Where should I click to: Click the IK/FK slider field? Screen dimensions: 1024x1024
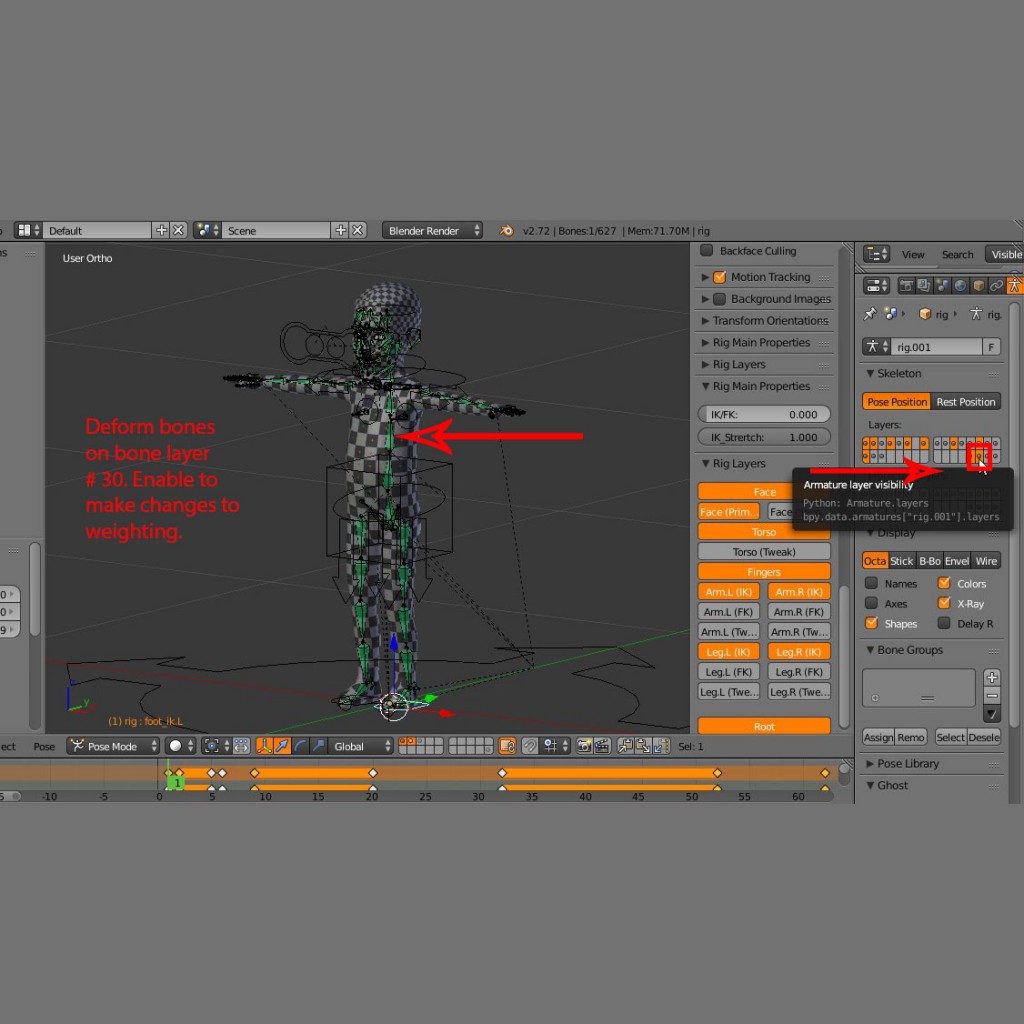pos(764,415)
